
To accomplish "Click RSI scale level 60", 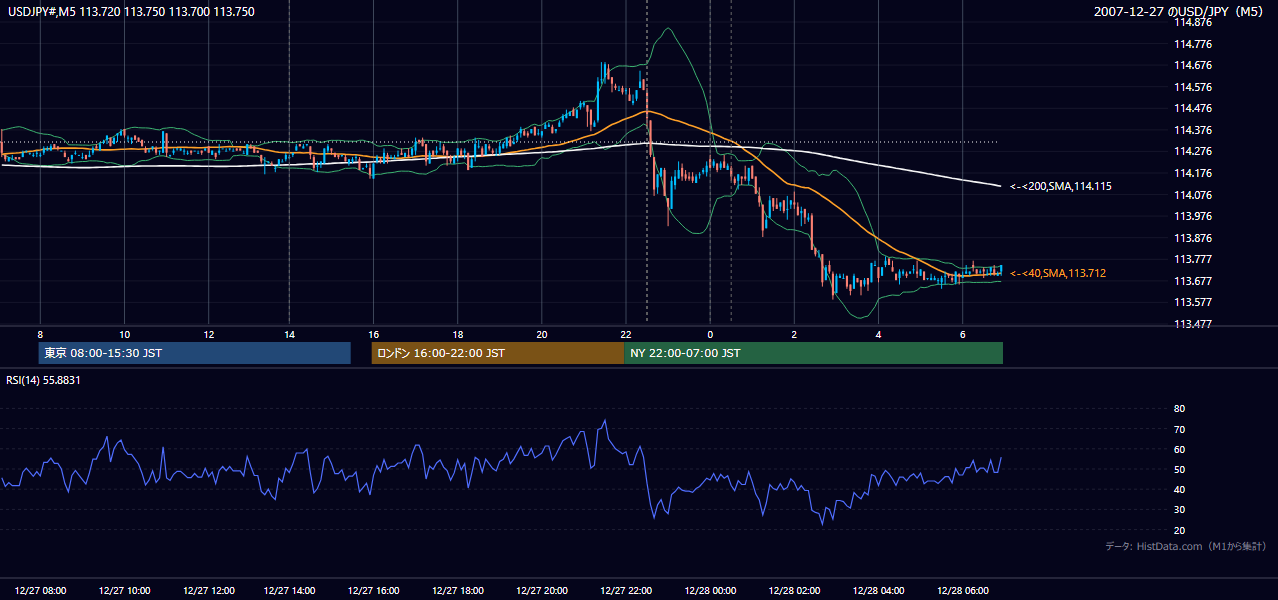I will pos(1179,449).
